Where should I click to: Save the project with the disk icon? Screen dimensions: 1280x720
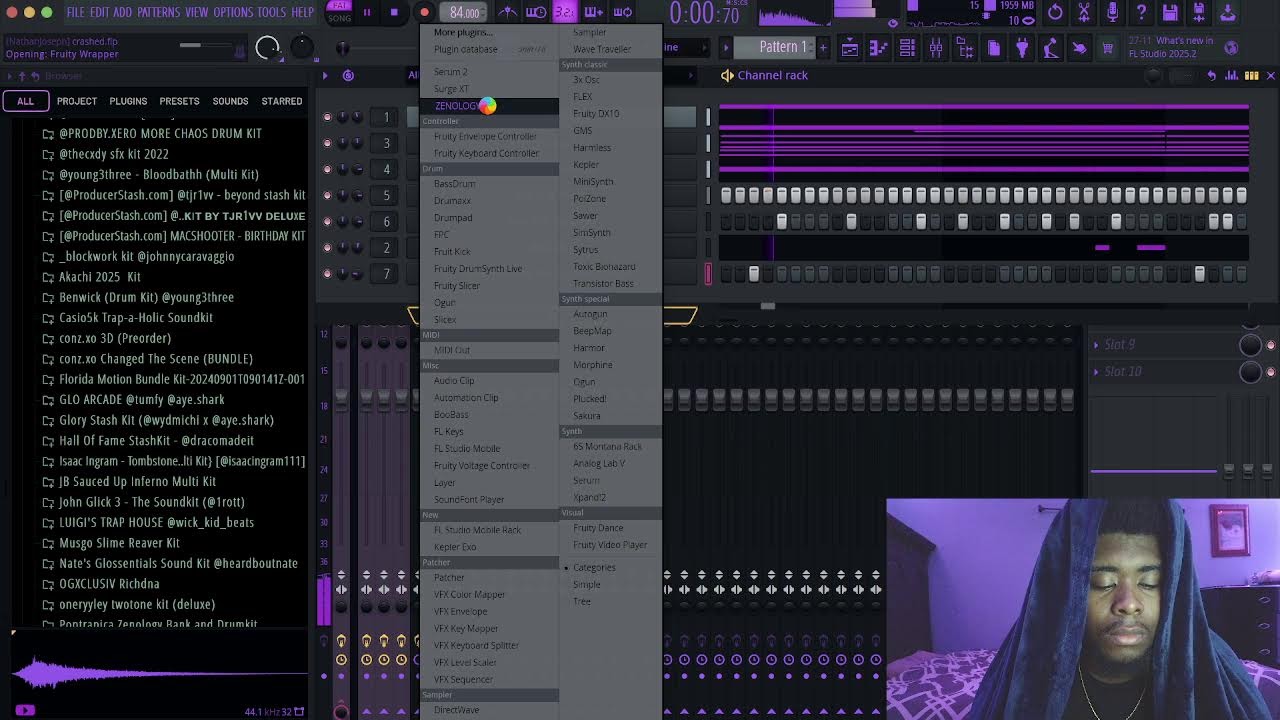1170,13
